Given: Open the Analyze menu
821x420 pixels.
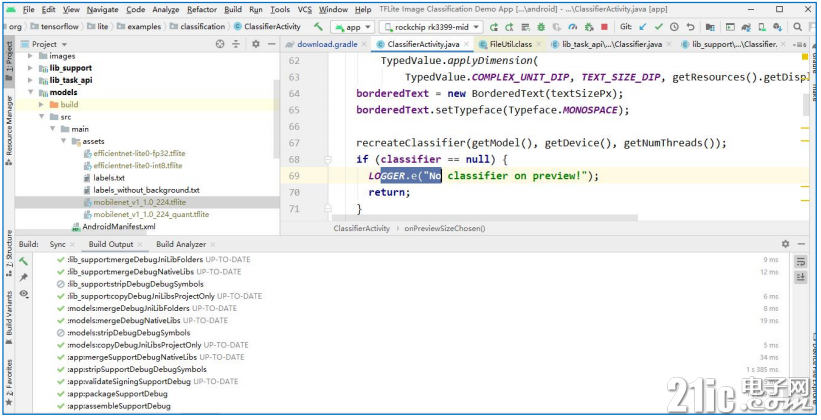Looking at the screenshot, I should coord(165,9).
